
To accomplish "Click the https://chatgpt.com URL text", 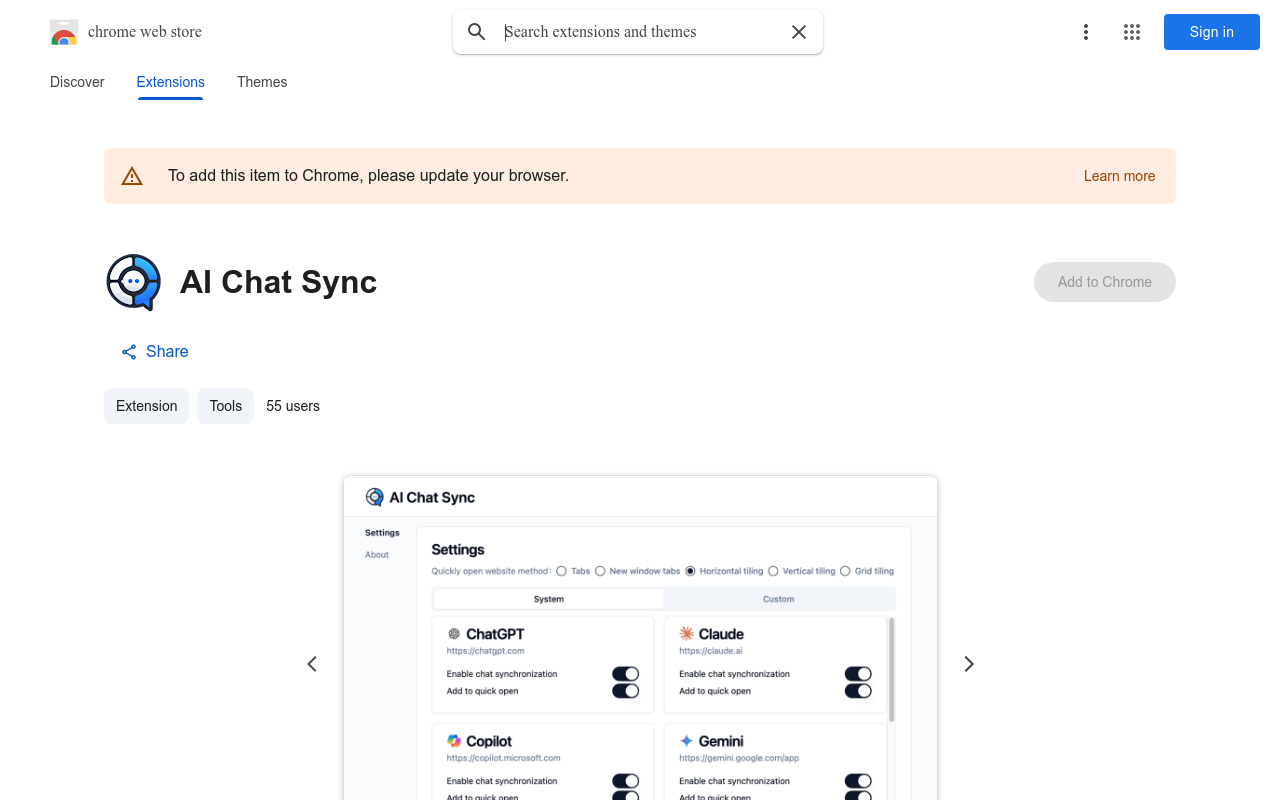I will click(x=485, y=651).
